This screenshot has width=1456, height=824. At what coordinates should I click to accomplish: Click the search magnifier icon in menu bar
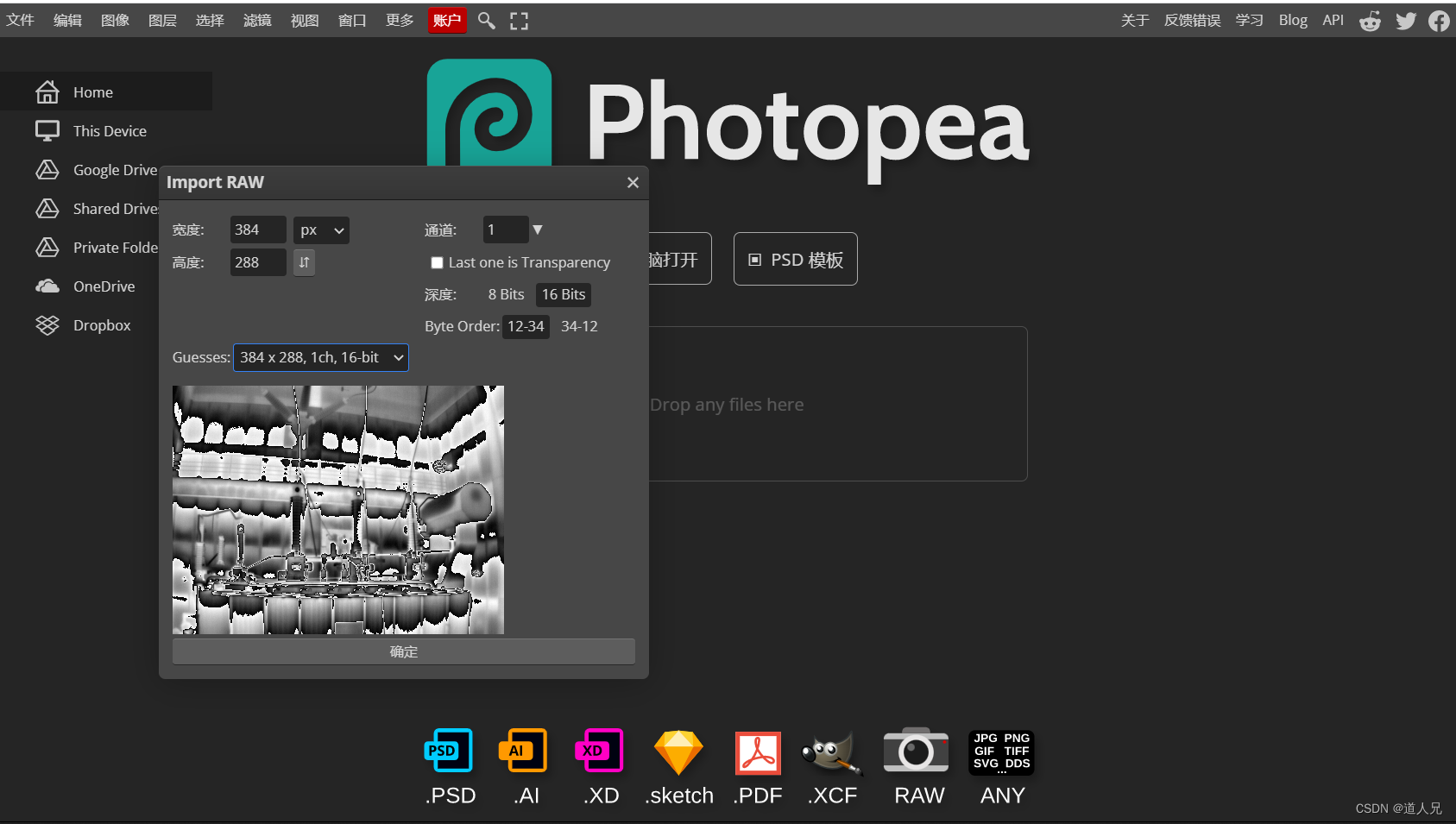coord(487,21)
